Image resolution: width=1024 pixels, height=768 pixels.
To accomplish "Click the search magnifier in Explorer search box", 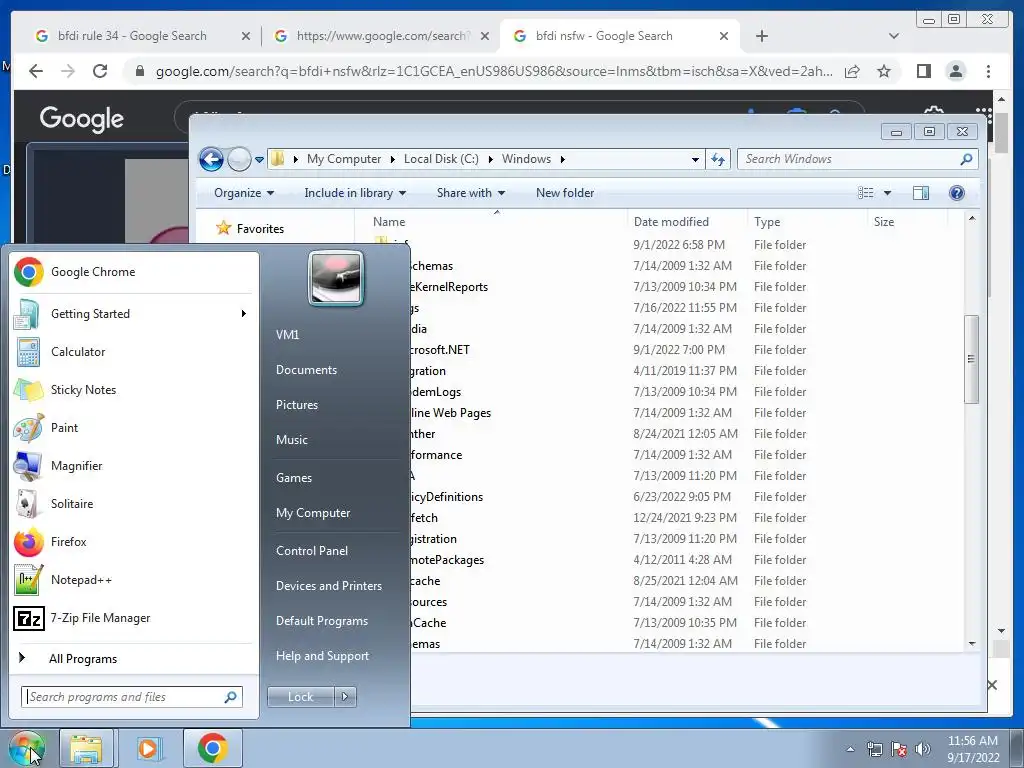I will [967, 159].
